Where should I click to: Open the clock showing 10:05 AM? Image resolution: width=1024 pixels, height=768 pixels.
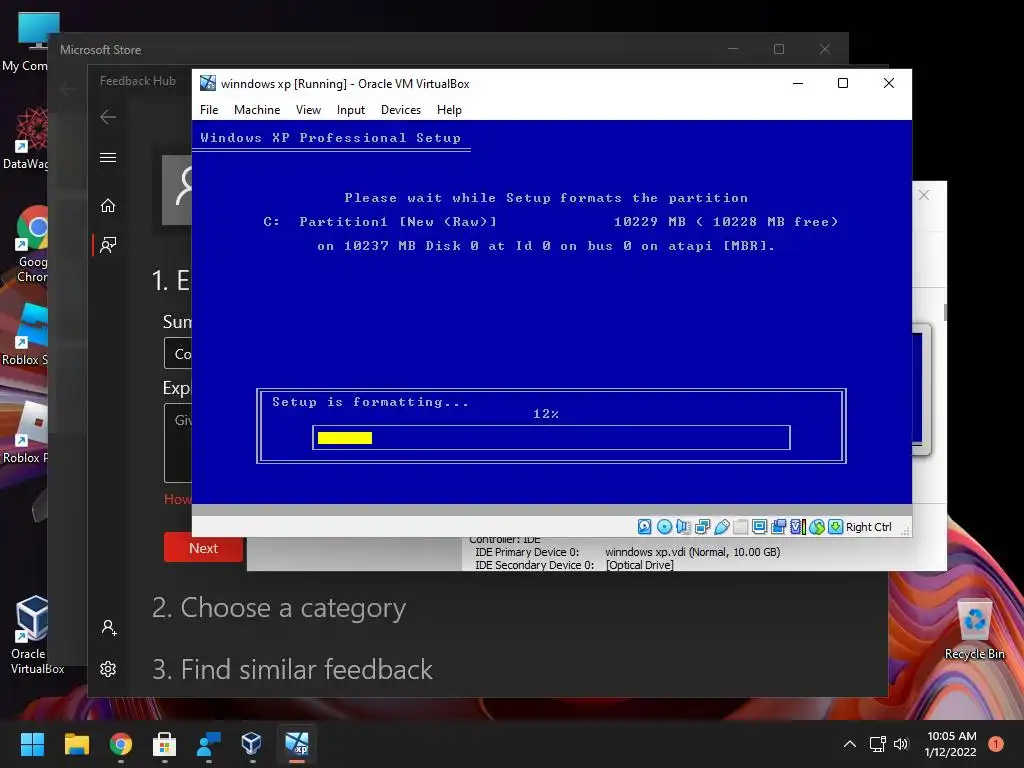(x=951, y=744)
